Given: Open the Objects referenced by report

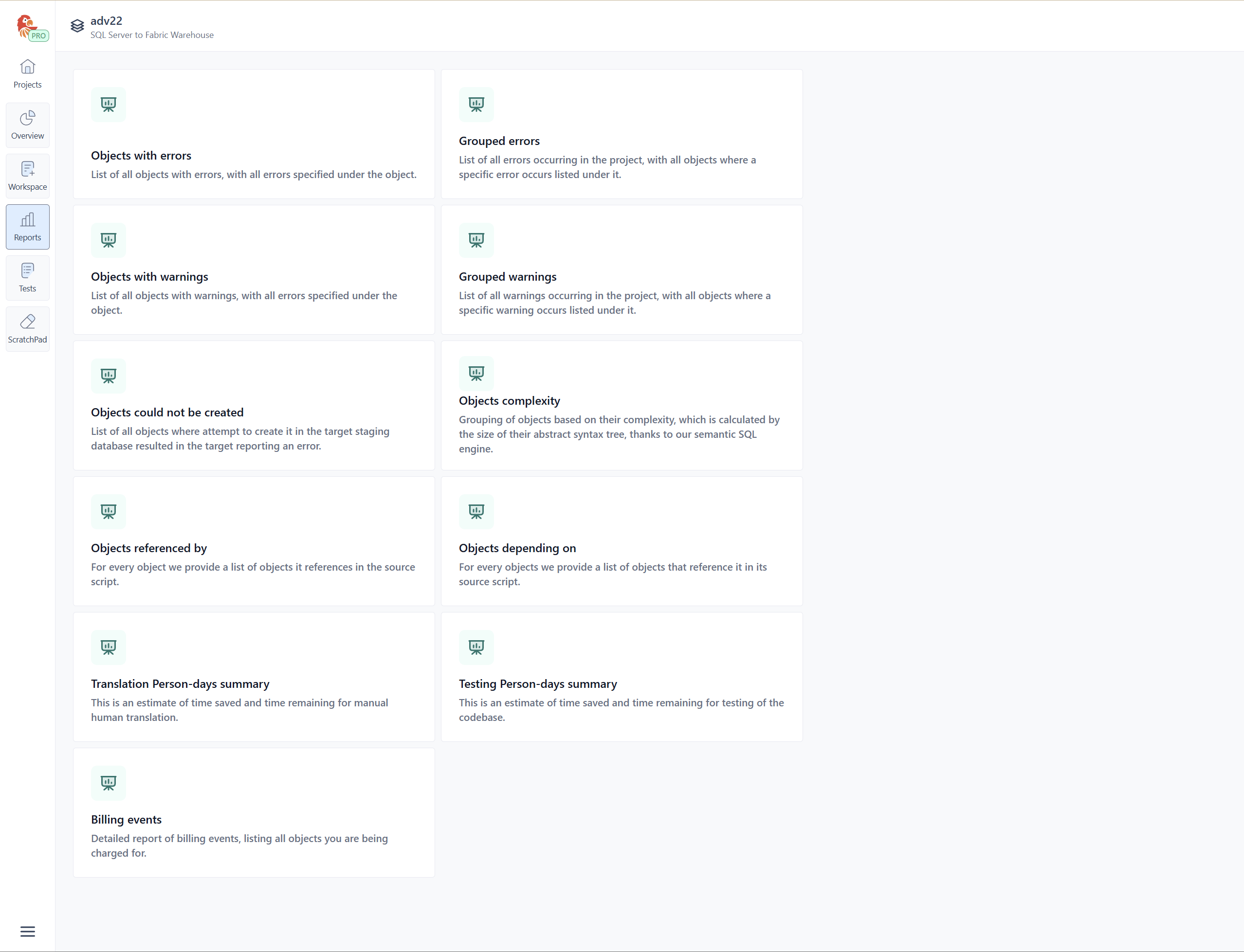Looking at the screenshot, I should point(148,548).
